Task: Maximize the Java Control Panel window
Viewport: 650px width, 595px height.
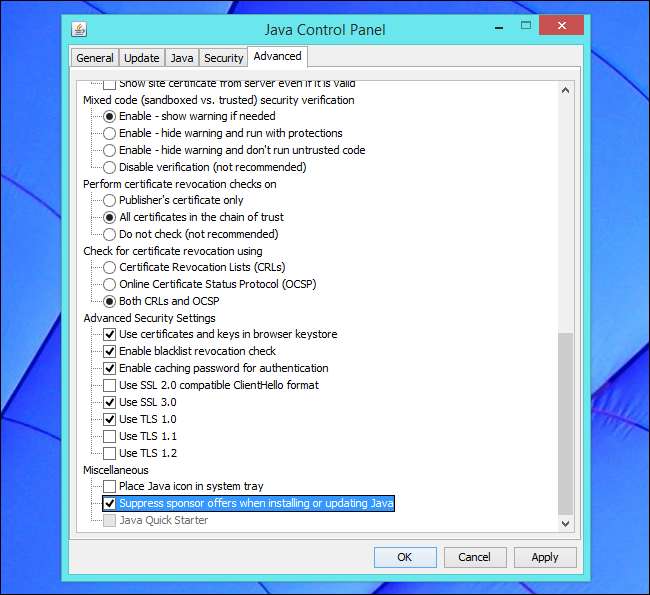Action: [x=526, y=26]
